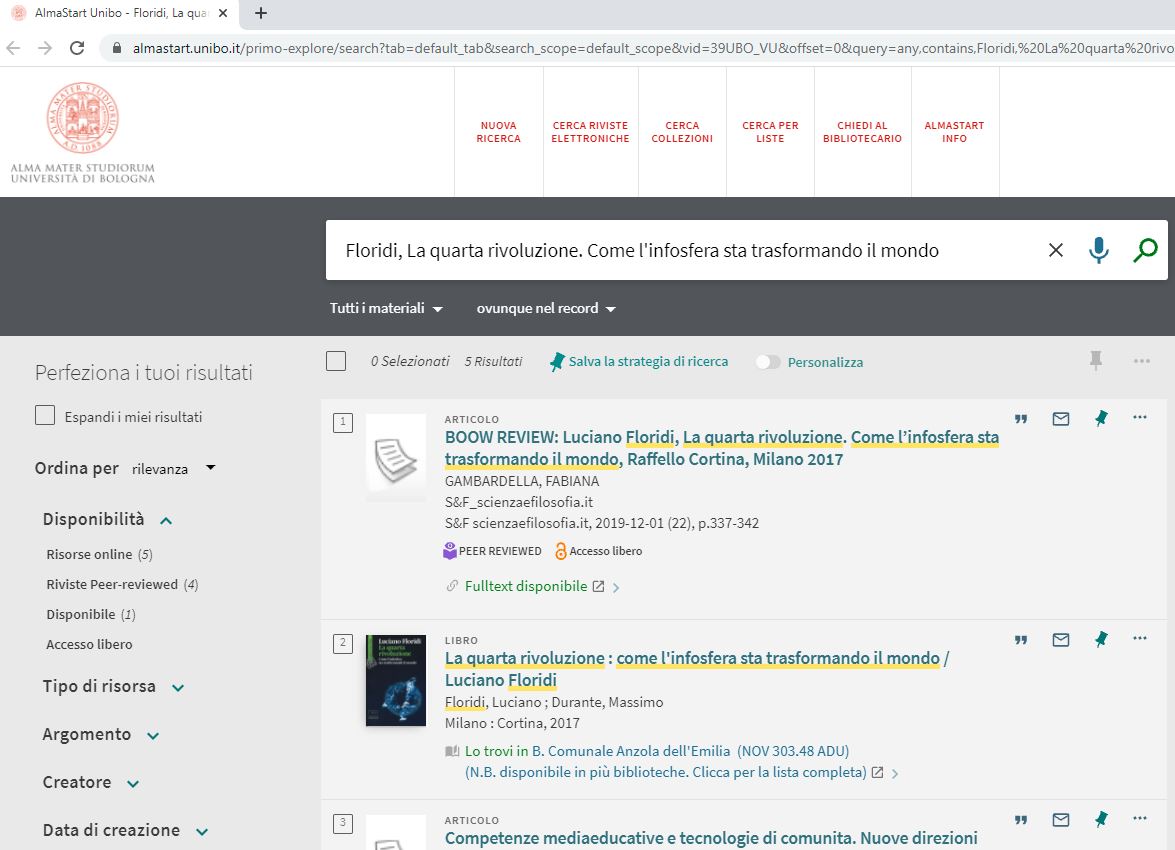Tick Espandi i miei risultati checkbox
Screen dimensions: 1175x850
pyautogui.click(x=45, y=415)
